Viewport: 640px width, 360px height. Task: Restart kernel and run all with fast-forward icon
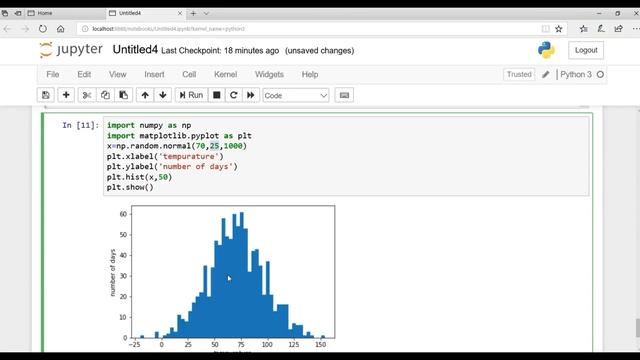coord(251,95)
